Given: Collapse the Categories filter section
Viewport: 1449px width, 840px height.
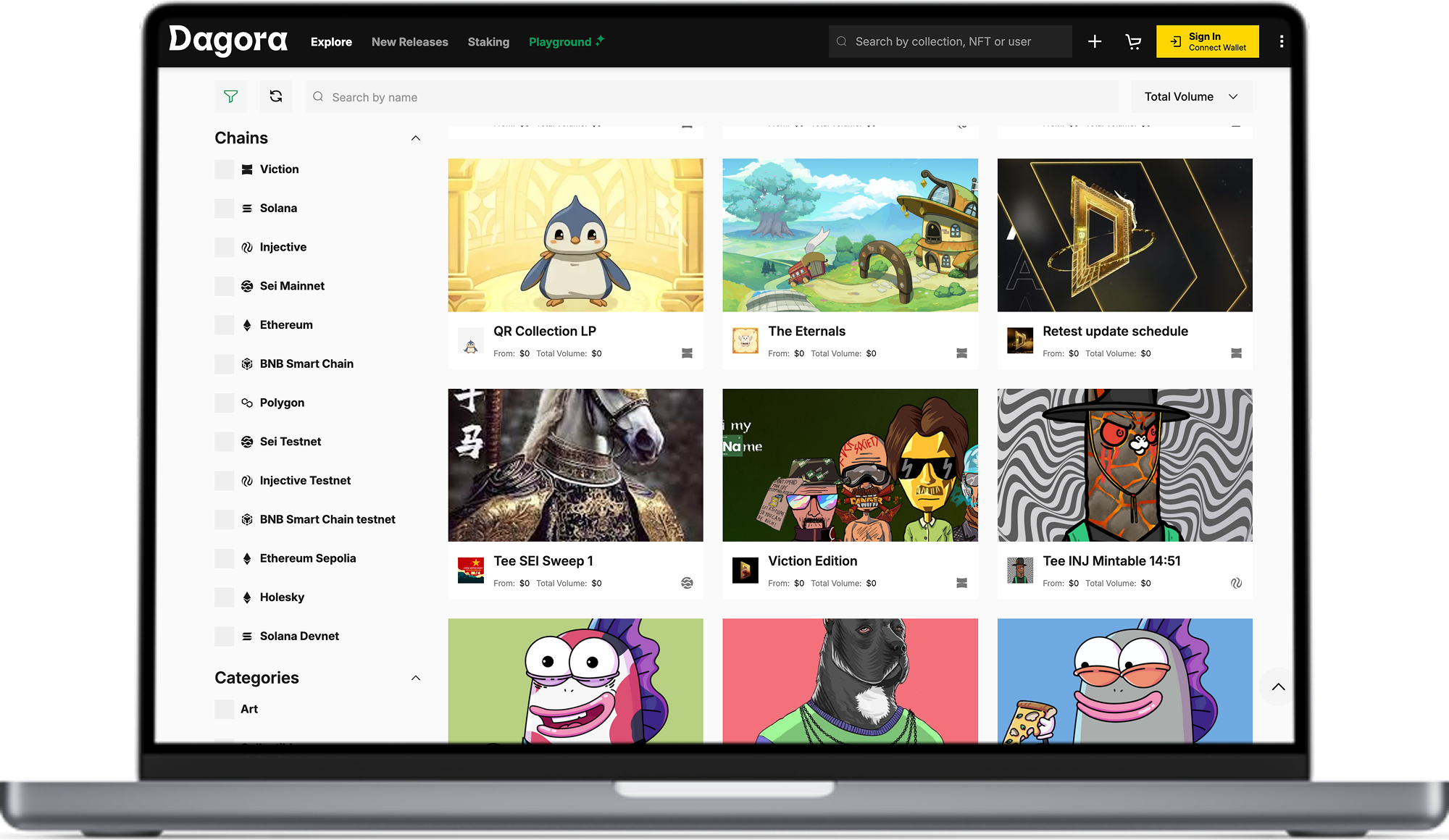Looking at the screenshot, I should pyautogui.click(x=416, y=678).
